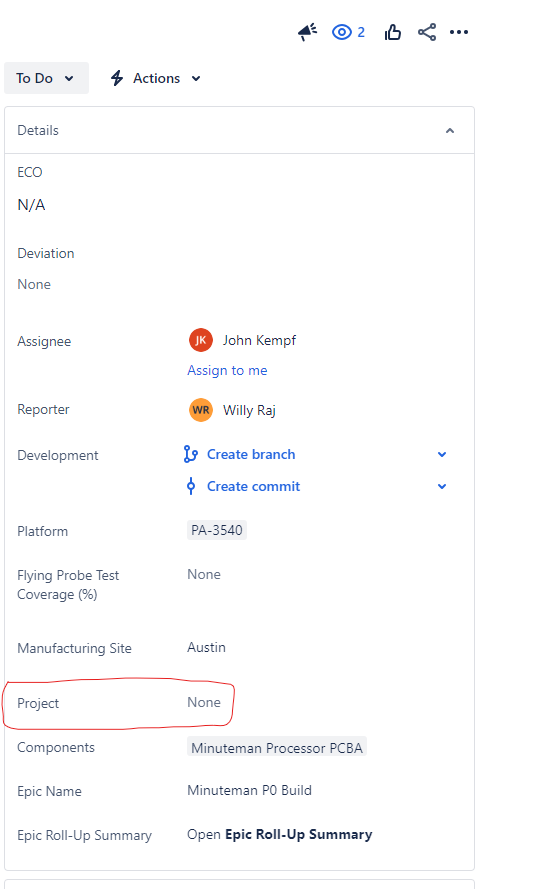Edit the Project field showing None

point(204,702)
